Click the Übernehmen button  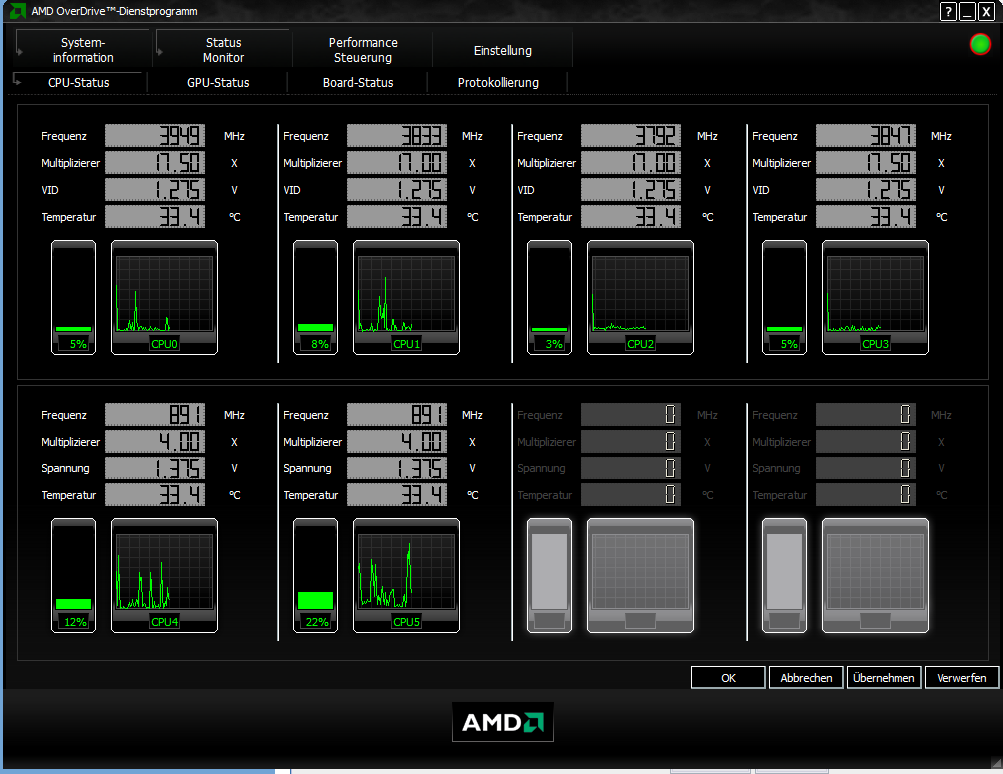click(883, 677)
